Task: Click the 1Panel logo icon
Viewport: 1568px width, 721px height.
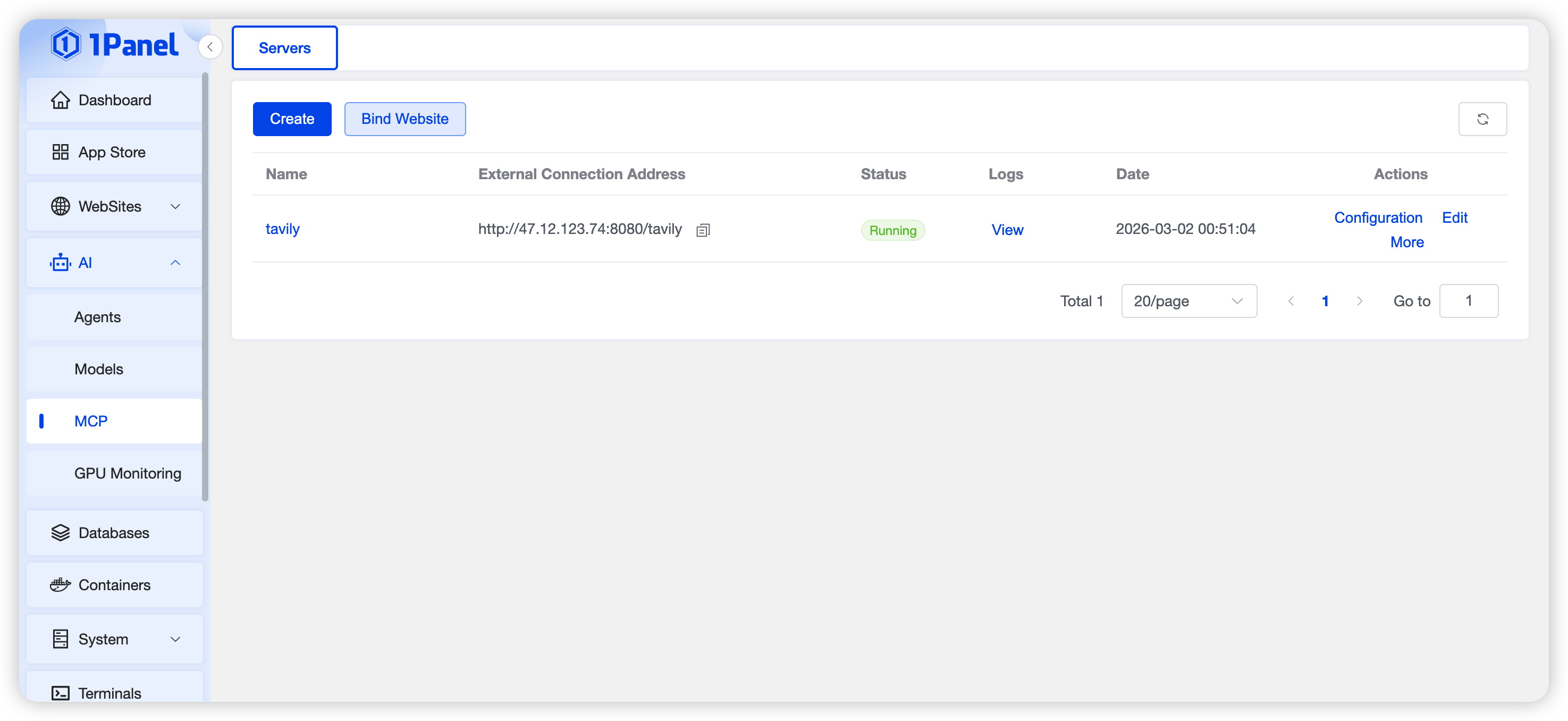Action: coord(66,45)
